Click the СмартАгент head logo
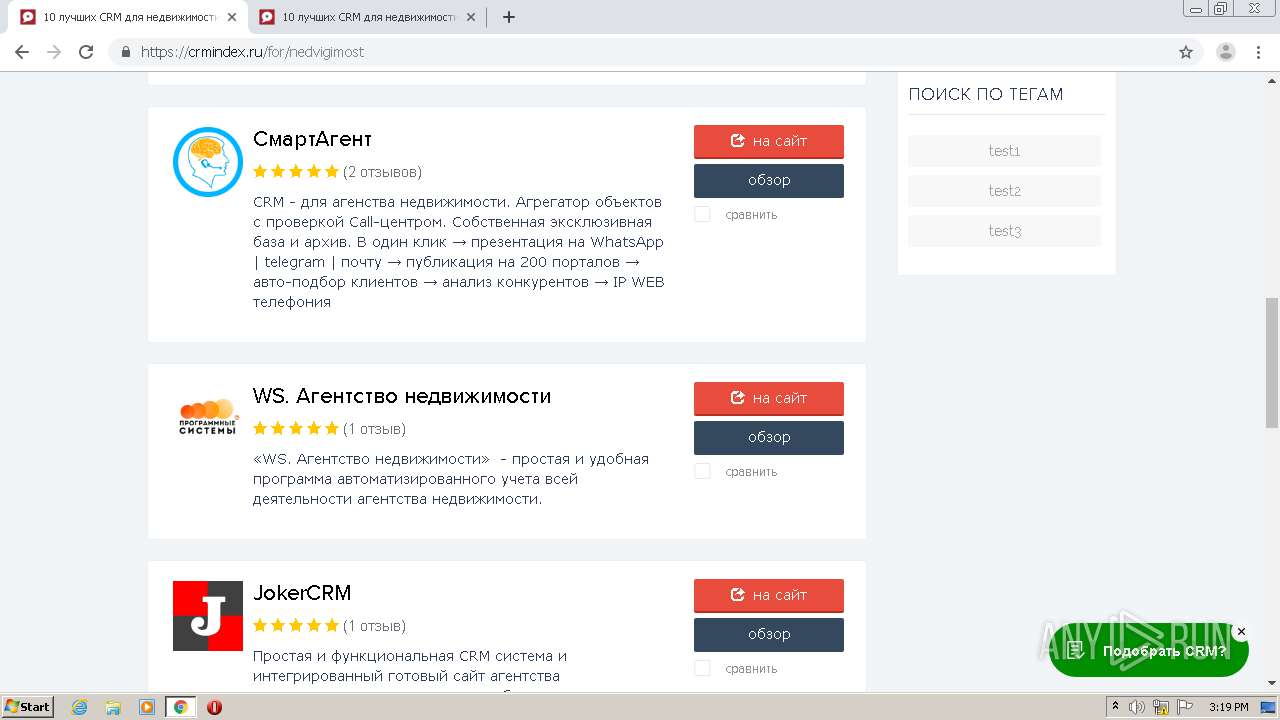Viewport: 1280px width, 720px height. tap(208, 162)
